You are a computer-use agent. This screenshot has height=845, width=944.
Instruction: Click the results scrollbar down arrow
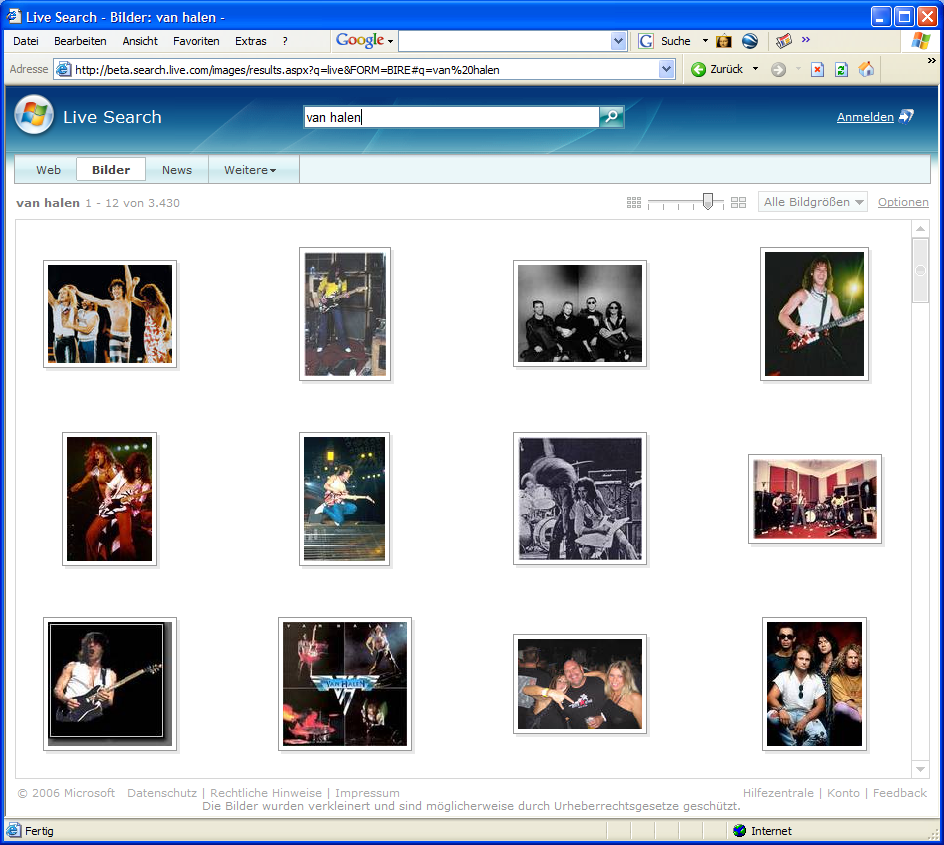coord(921,769)
